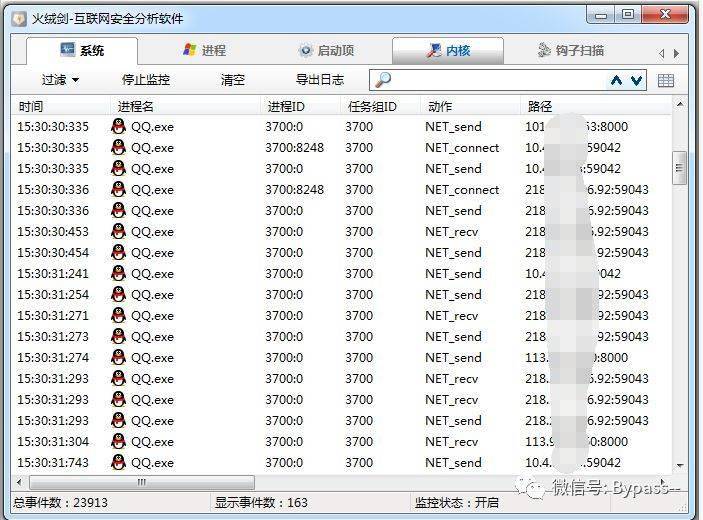Click QQ icon in row 15:30:31:274

tap(118, 358)
